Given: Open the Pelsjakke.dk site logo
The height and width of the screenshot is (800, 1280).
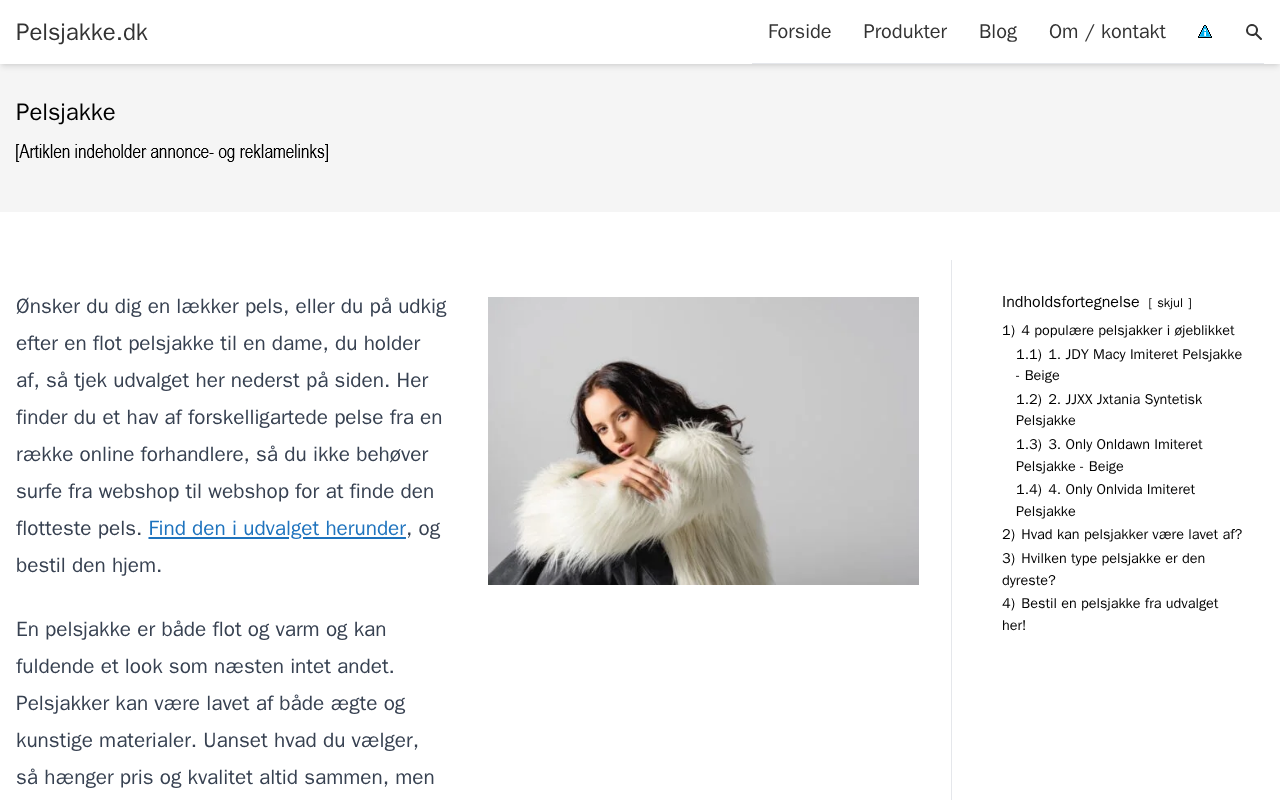Looking at the screenshot, I should click(x=82, y=32).
